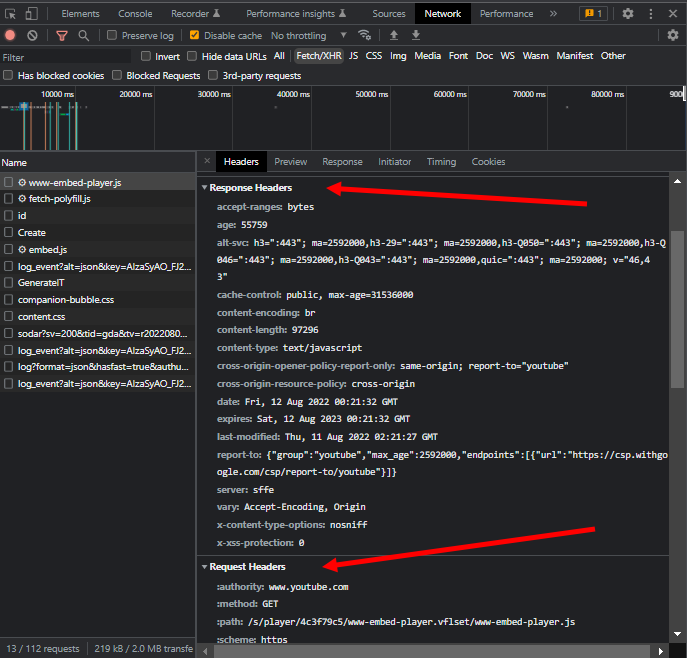The width and height of the screenshot is (687, 658).
Task: Switch to the Preview tab
Action: pyautogui.click(x=290, y=162)
